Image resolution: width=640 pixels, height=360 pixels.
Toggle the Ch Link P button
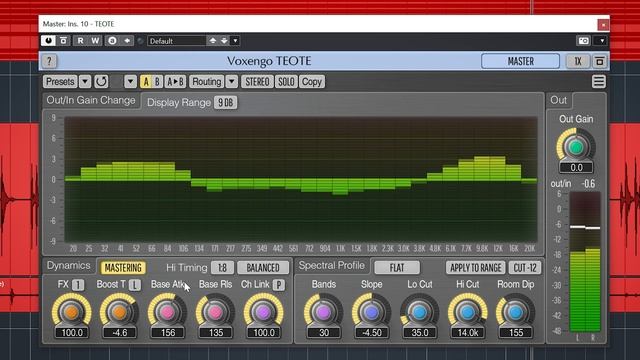[278, 285]
